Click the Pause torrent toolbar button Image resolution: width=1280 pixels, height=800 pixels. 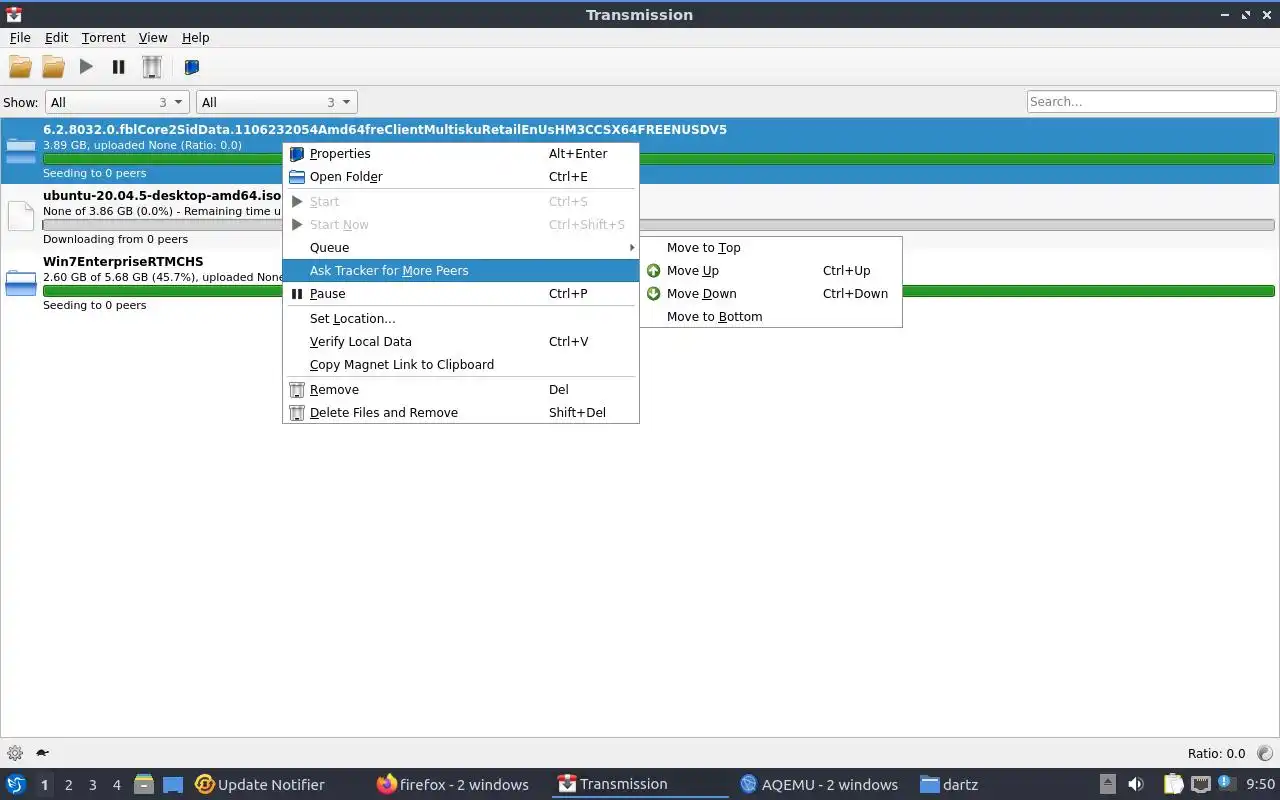(118, 67)
